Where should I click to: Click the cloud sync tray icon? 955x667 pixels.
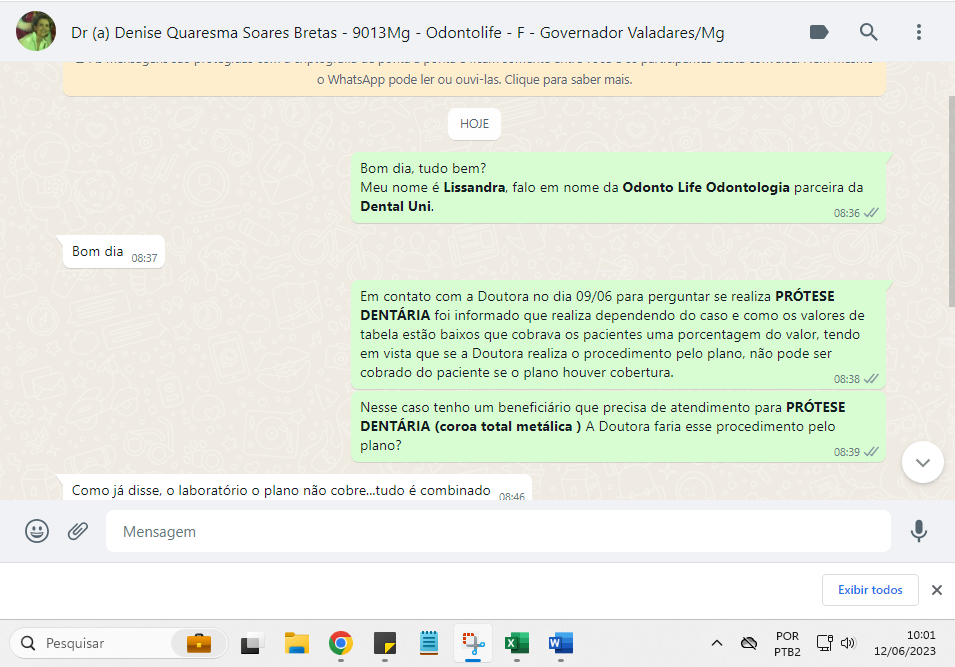point(749,643)
